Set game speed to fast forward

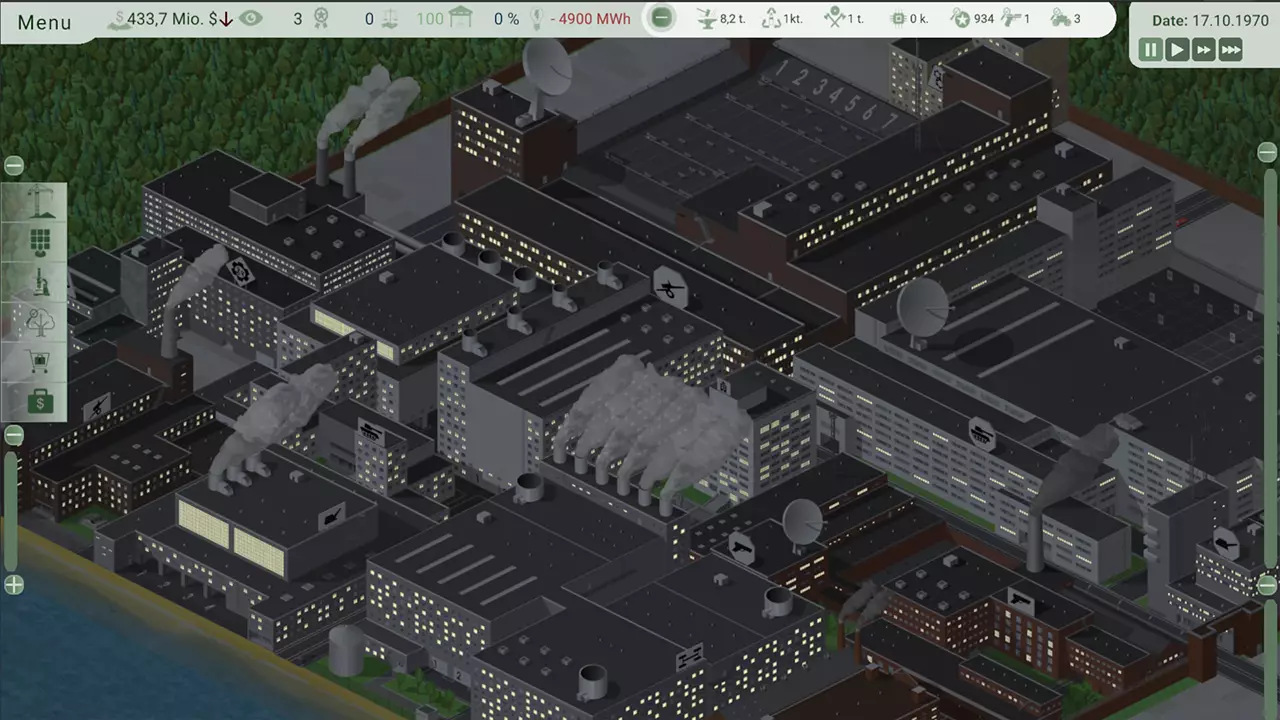pos(1203,49)
